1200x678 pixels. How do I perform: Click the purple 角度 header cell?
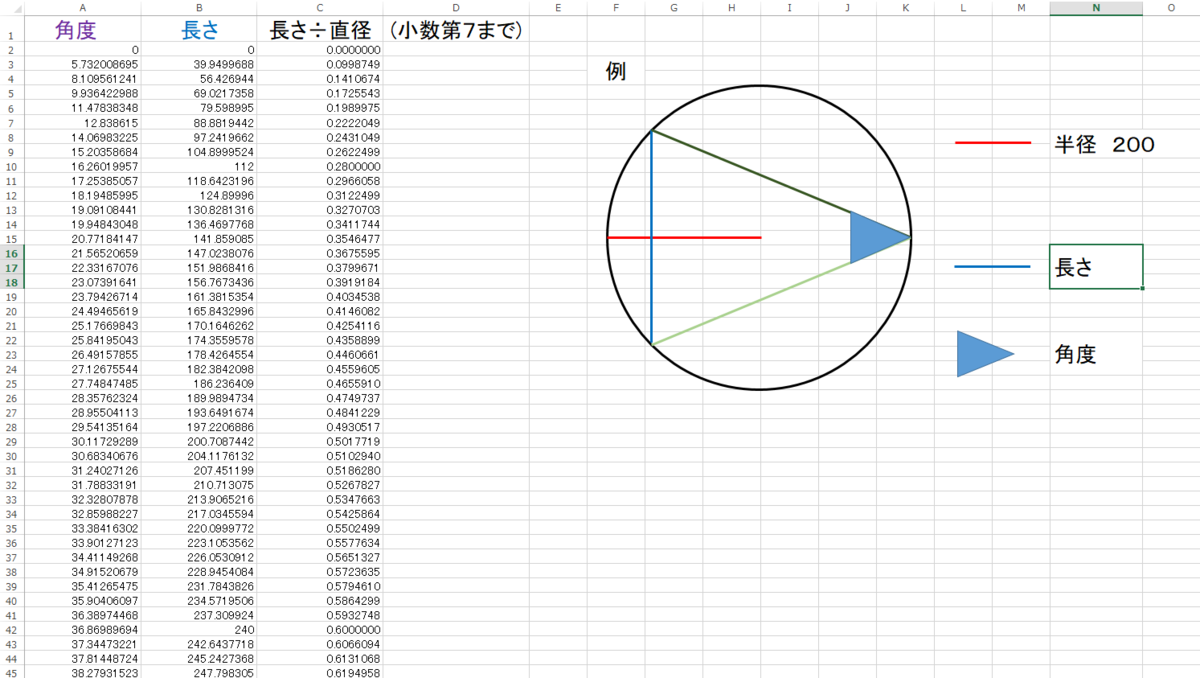point(82,30)
